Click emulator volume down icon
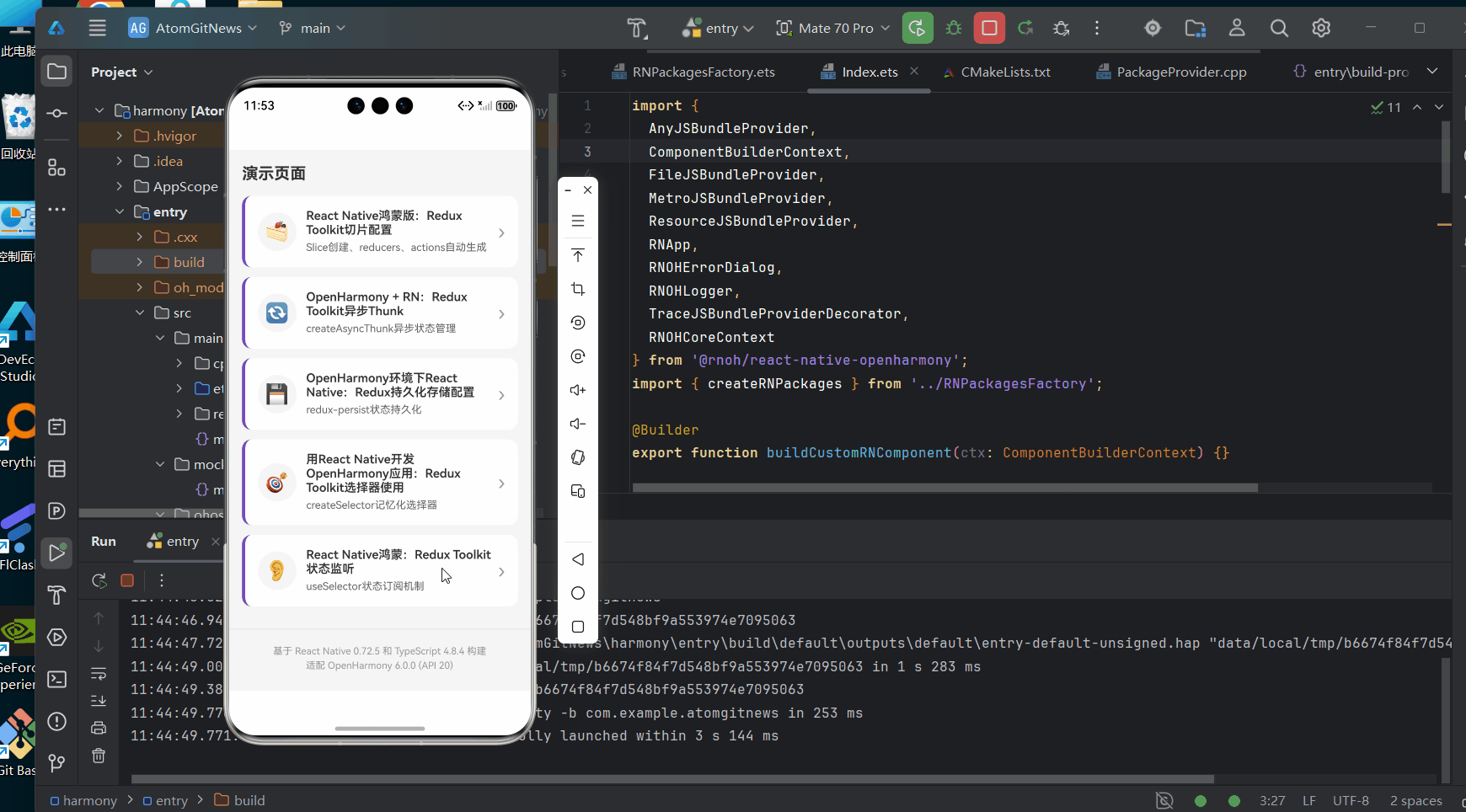 click(578, 424)
